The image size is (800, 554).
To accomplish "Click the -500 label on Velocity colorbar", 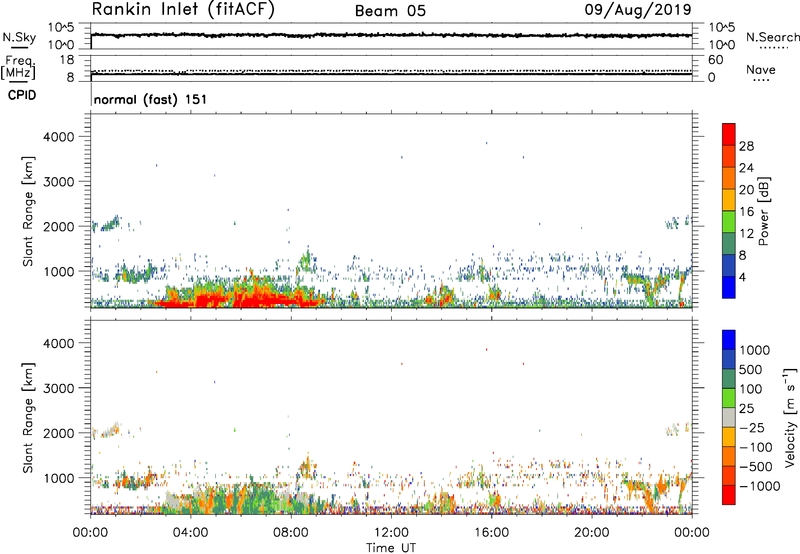I will (756, 466).
